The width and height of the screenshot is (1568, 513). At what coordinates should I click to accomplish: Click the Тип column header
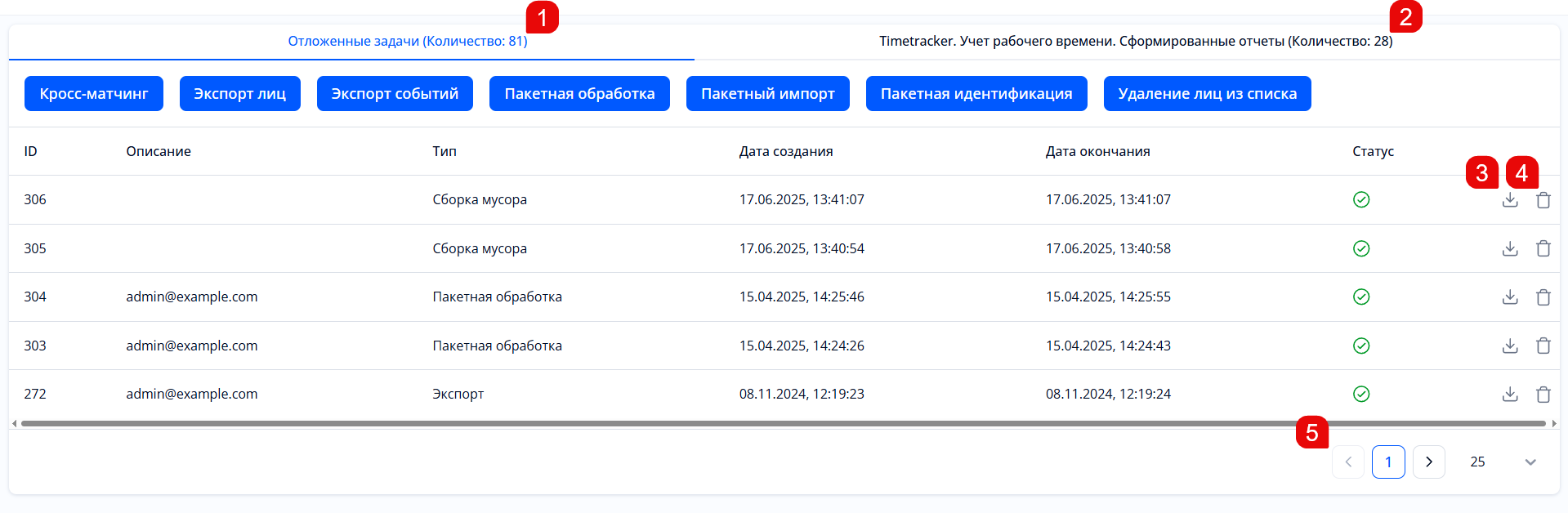444,151
